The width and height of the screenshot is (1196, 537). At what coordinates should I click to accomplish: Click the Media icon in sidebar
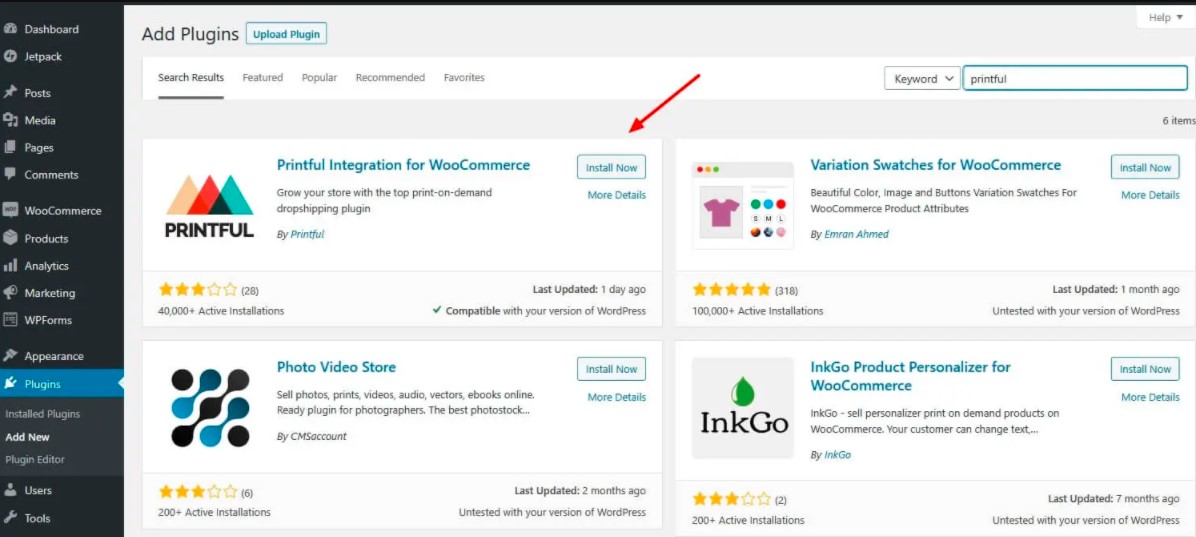pos(10,120)
